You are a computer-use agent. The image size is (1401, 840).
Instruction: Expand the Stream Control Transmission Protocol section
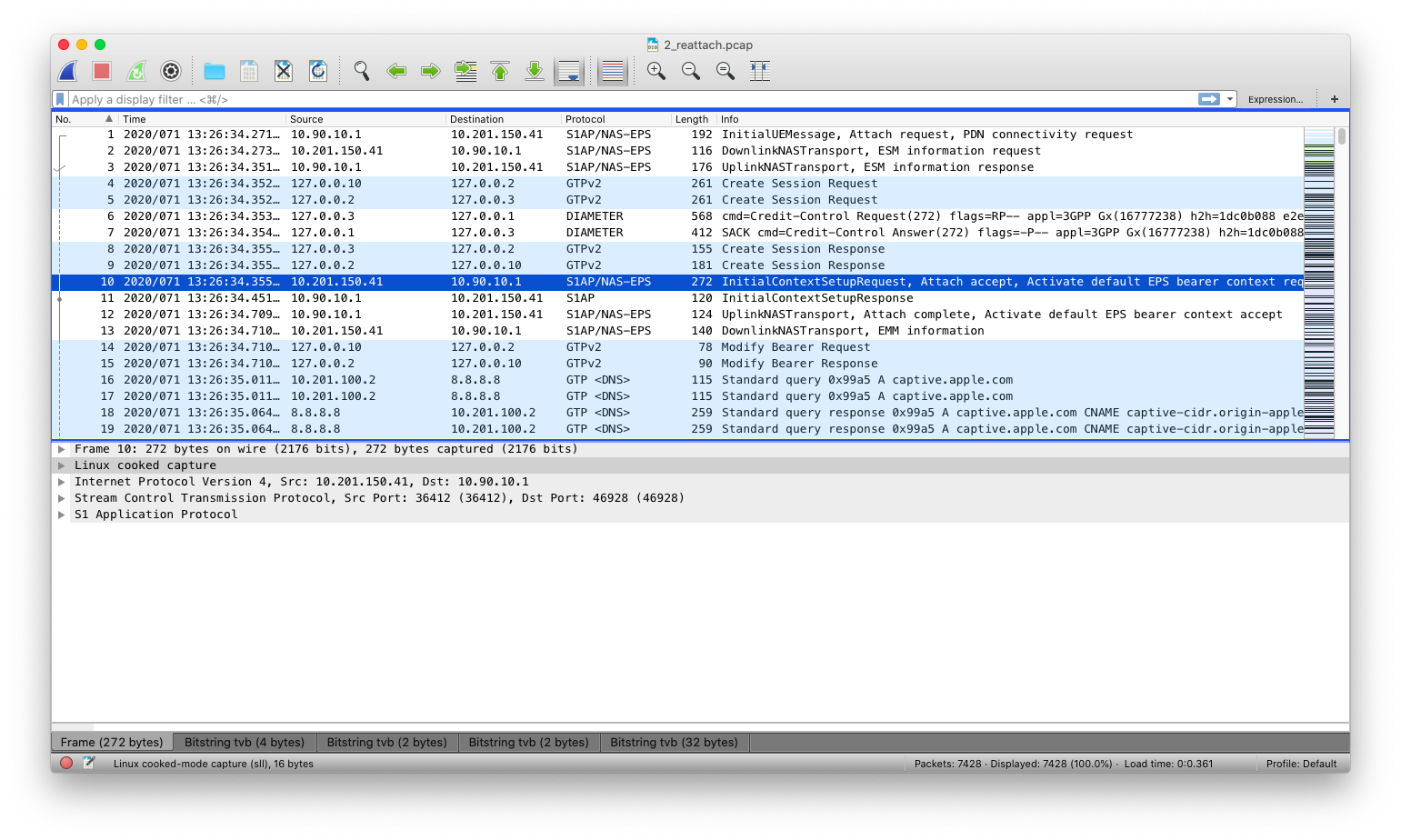(x=64, y=497)
